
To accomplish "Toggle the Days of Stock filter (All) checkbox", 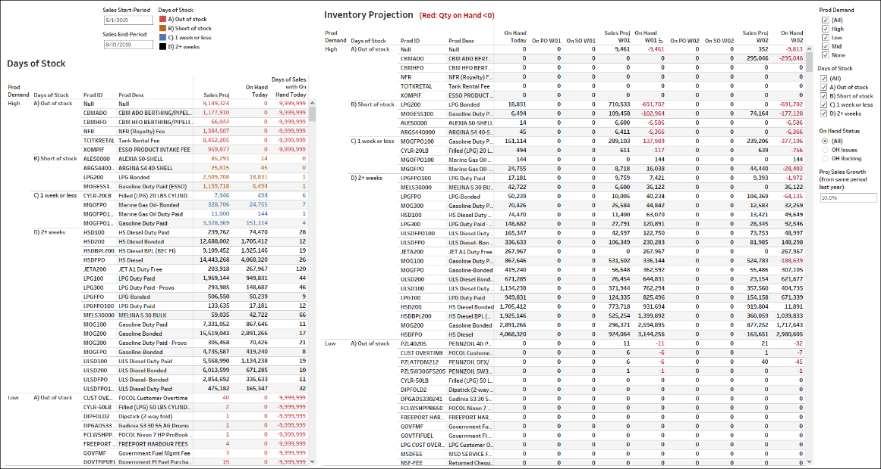I will point(825,79).
